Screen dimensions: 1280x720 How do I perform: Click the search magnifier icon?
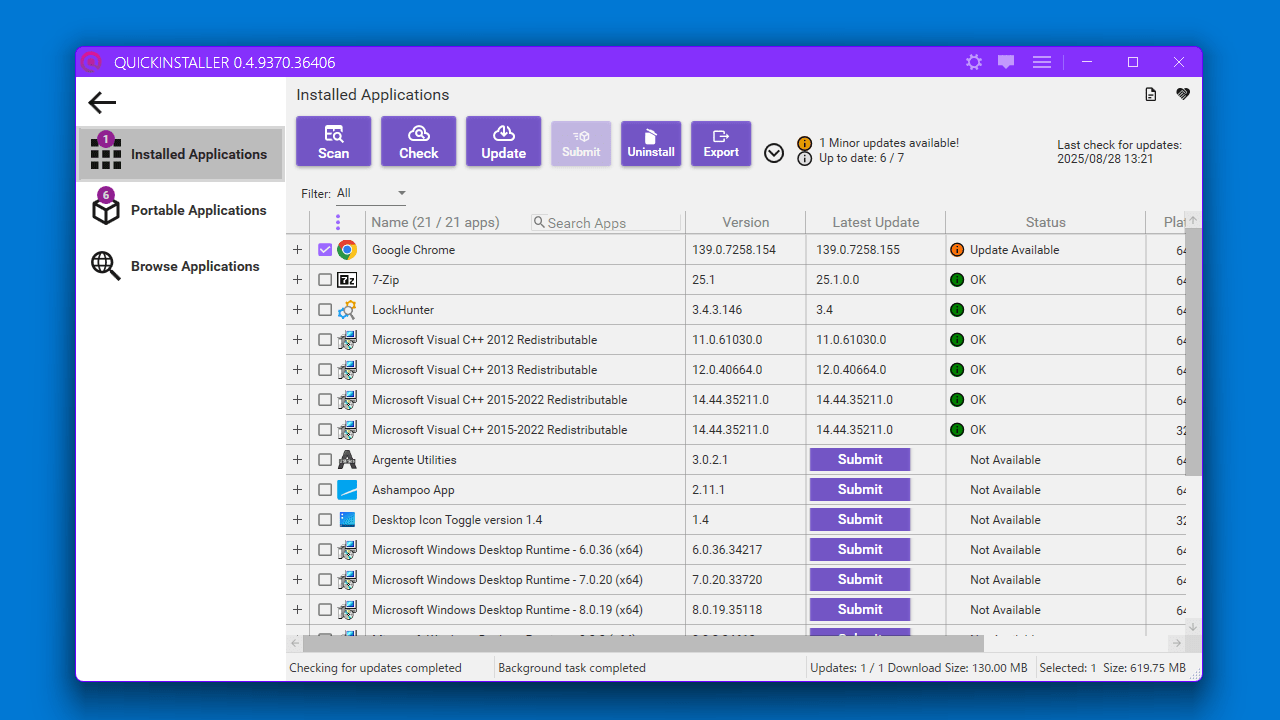[539, 222]
